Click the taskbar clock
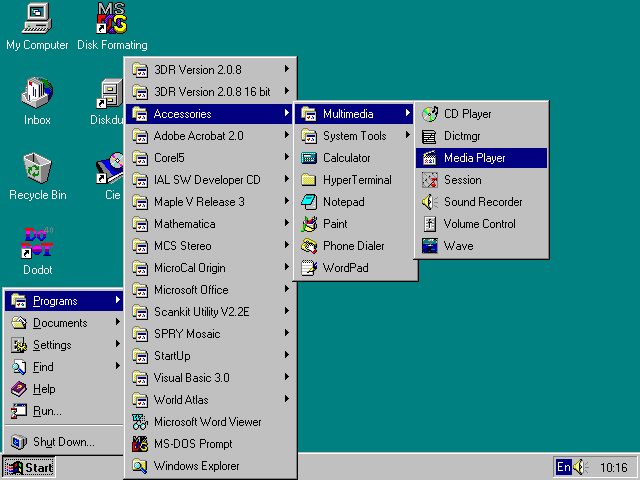Screen dimensions: 640x480 [x=614, y=467]
